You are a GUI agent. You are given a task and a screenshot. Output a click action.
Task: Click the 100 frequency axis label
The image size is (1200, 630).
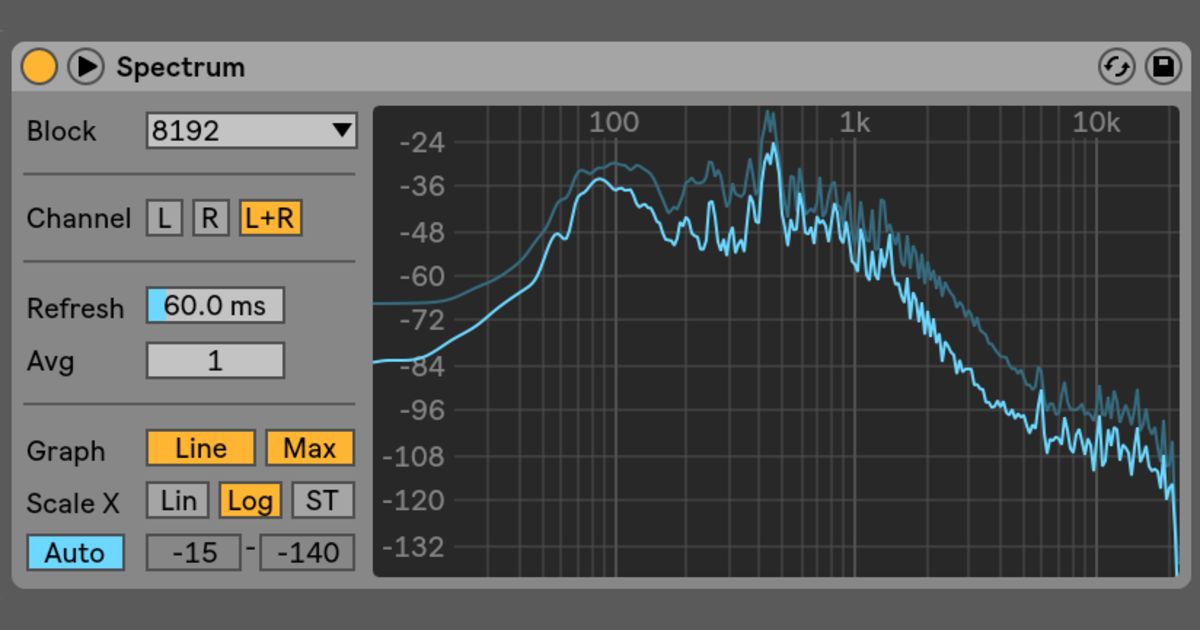pyautogui.click(x=613, y=123)
